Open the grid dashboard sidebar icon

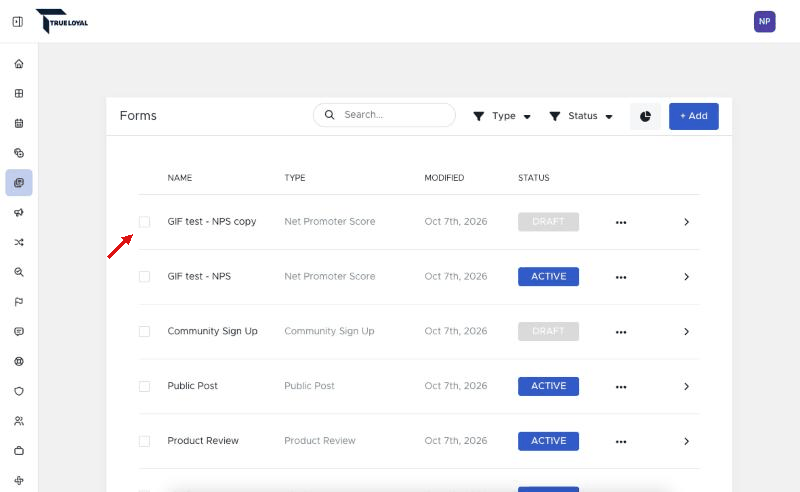tap(19, 93)
